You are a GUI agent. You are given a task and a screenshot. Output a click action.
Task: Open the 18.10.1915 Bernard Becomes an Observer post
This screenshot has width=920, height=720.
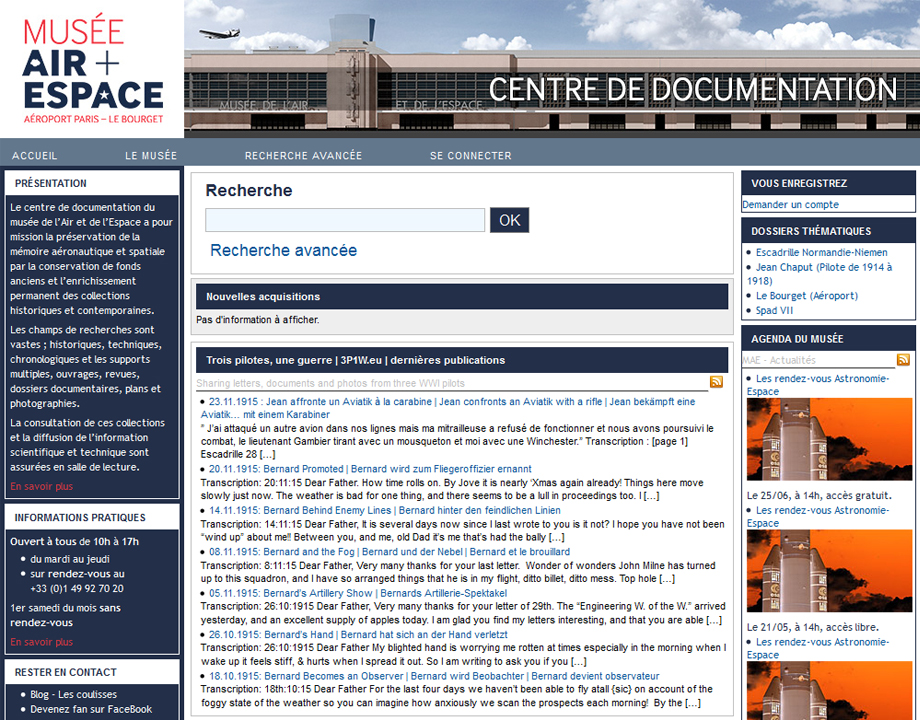434,676
